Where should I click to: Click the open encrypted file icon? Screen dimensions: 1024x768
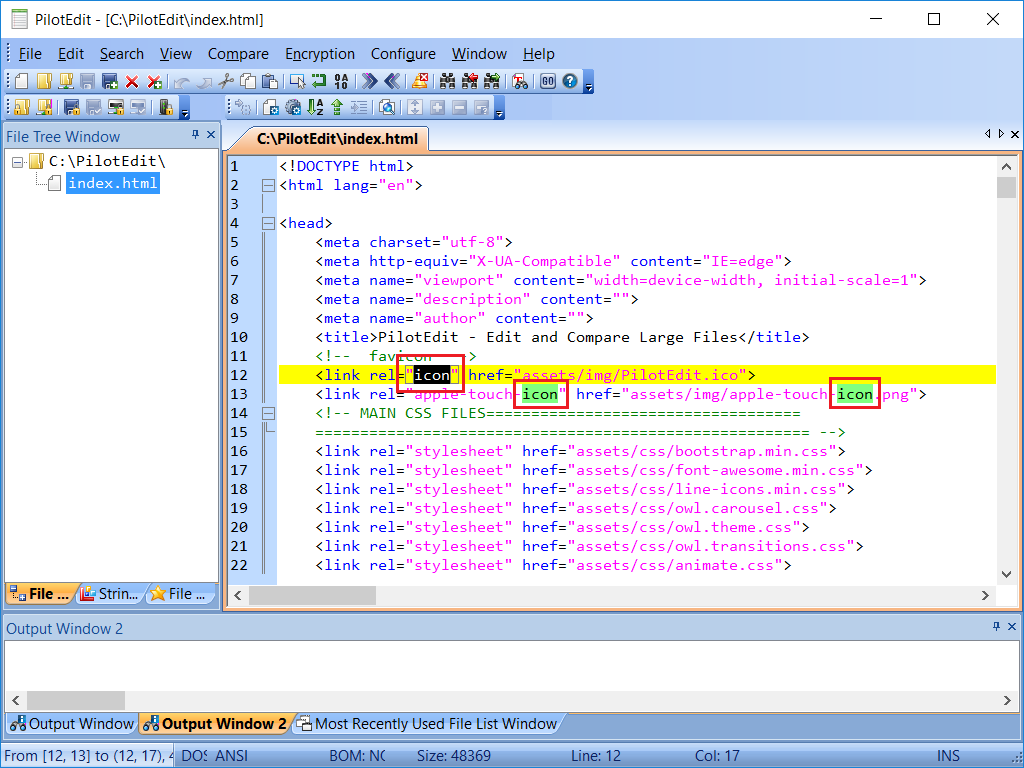[x=22, y=107]
